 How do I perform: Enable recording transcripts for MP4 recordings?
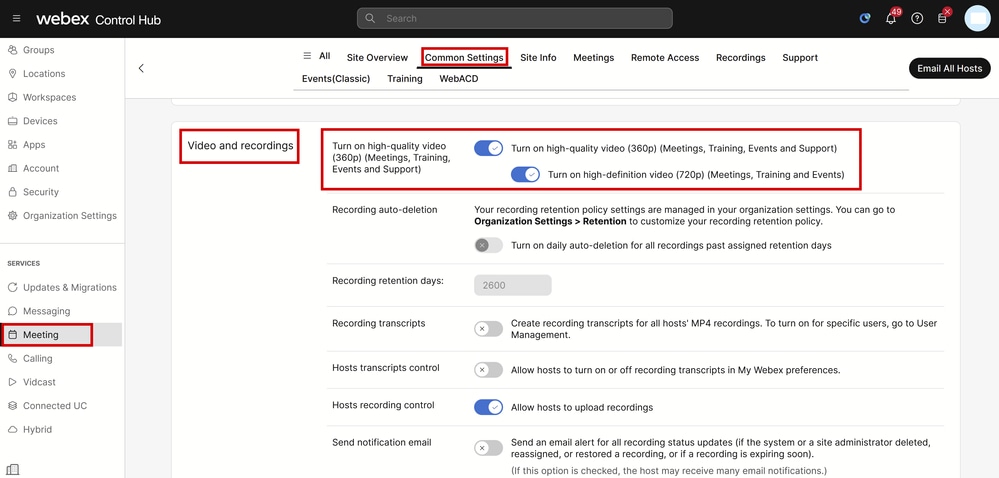click(489, 329)
